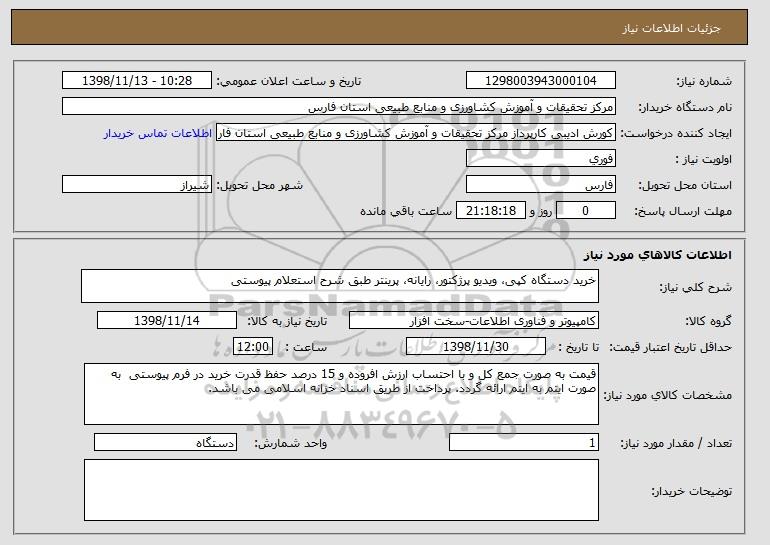Click the label حداقل تاریخ اعتبار قیمت

coord(670,347)
